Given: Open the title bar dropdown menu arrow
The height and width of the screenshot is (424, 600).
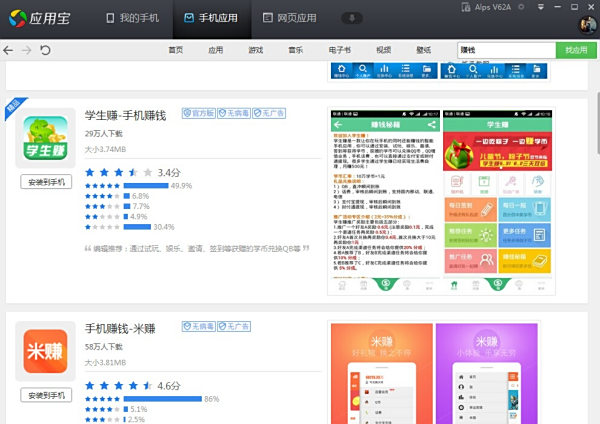Looking at the screenshot, I should 541,7.
